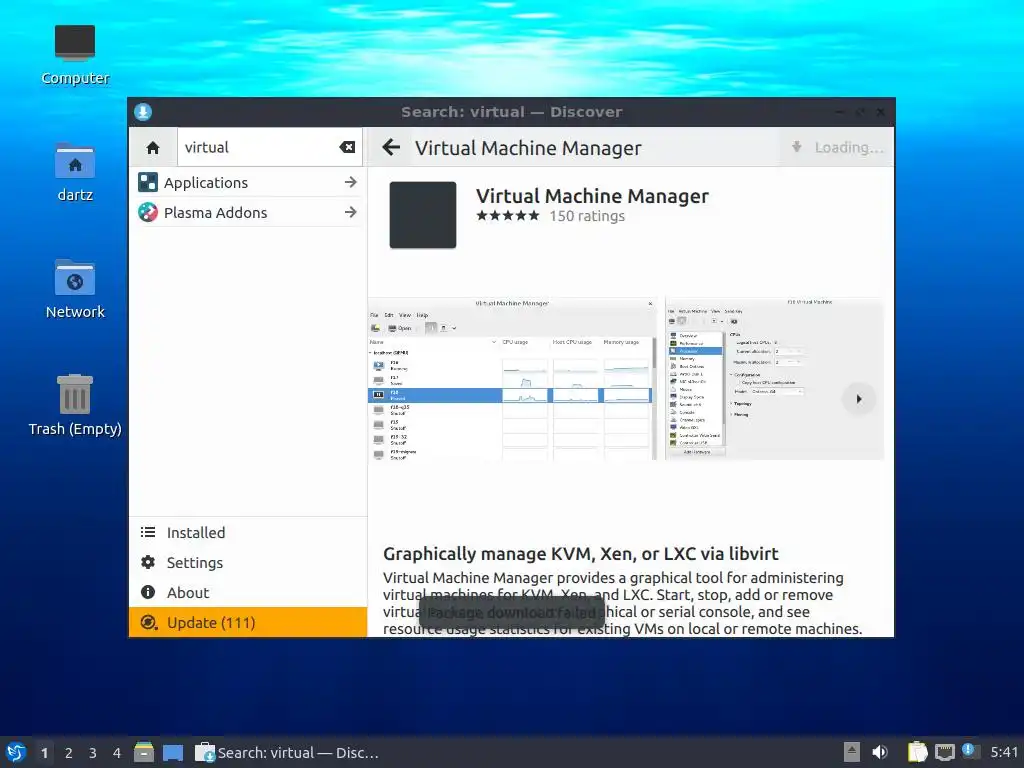Launch file manager from the taskbar
Viewport: 1024px width, 768px height.
pos(144,752)
